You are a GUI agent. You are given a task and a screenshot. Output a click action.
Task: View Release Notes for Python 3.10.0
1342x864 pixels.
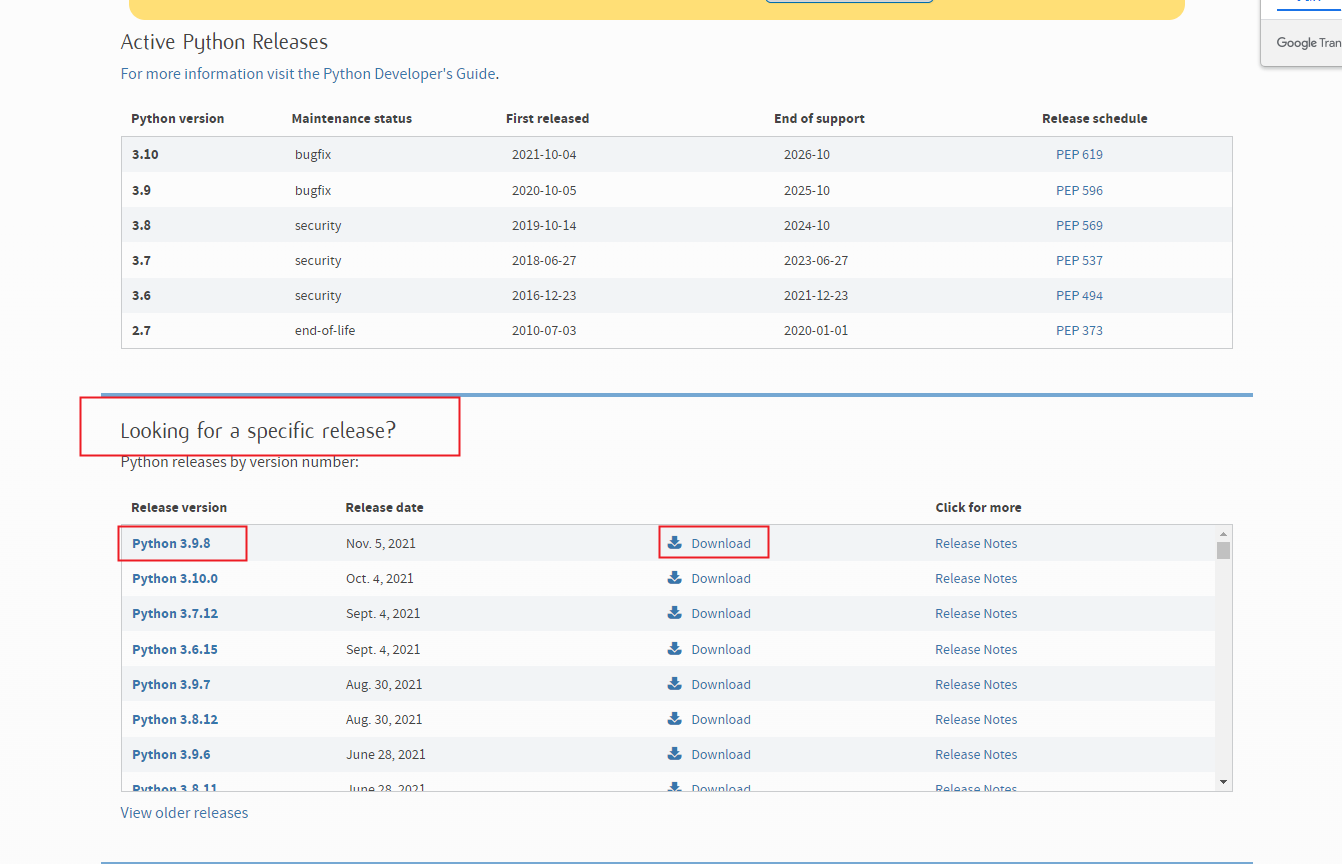(x=976, y=579)
